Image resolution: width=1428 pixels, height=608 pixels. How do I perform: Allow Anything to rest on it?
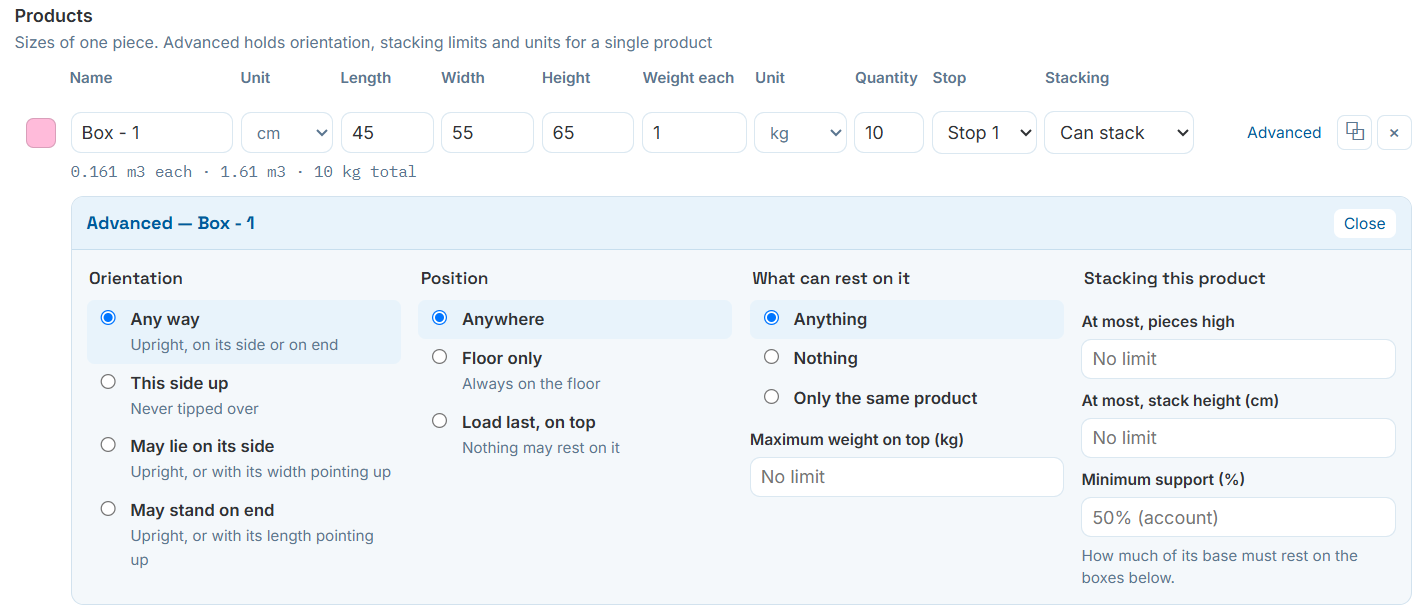pos(771,318)
